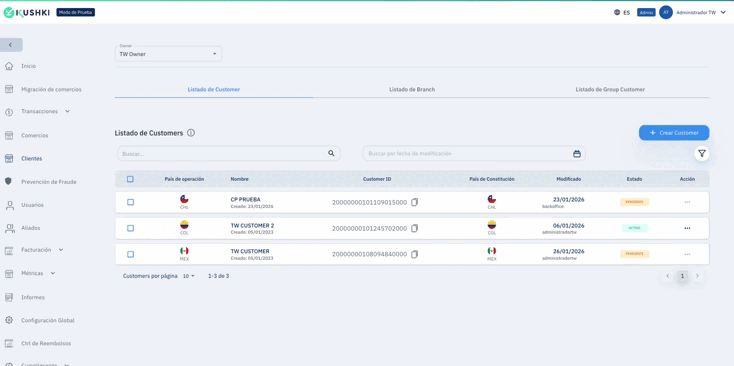Click País de operación column header
The height and width of the screenshot is (366, 734).
coord(184,179)
